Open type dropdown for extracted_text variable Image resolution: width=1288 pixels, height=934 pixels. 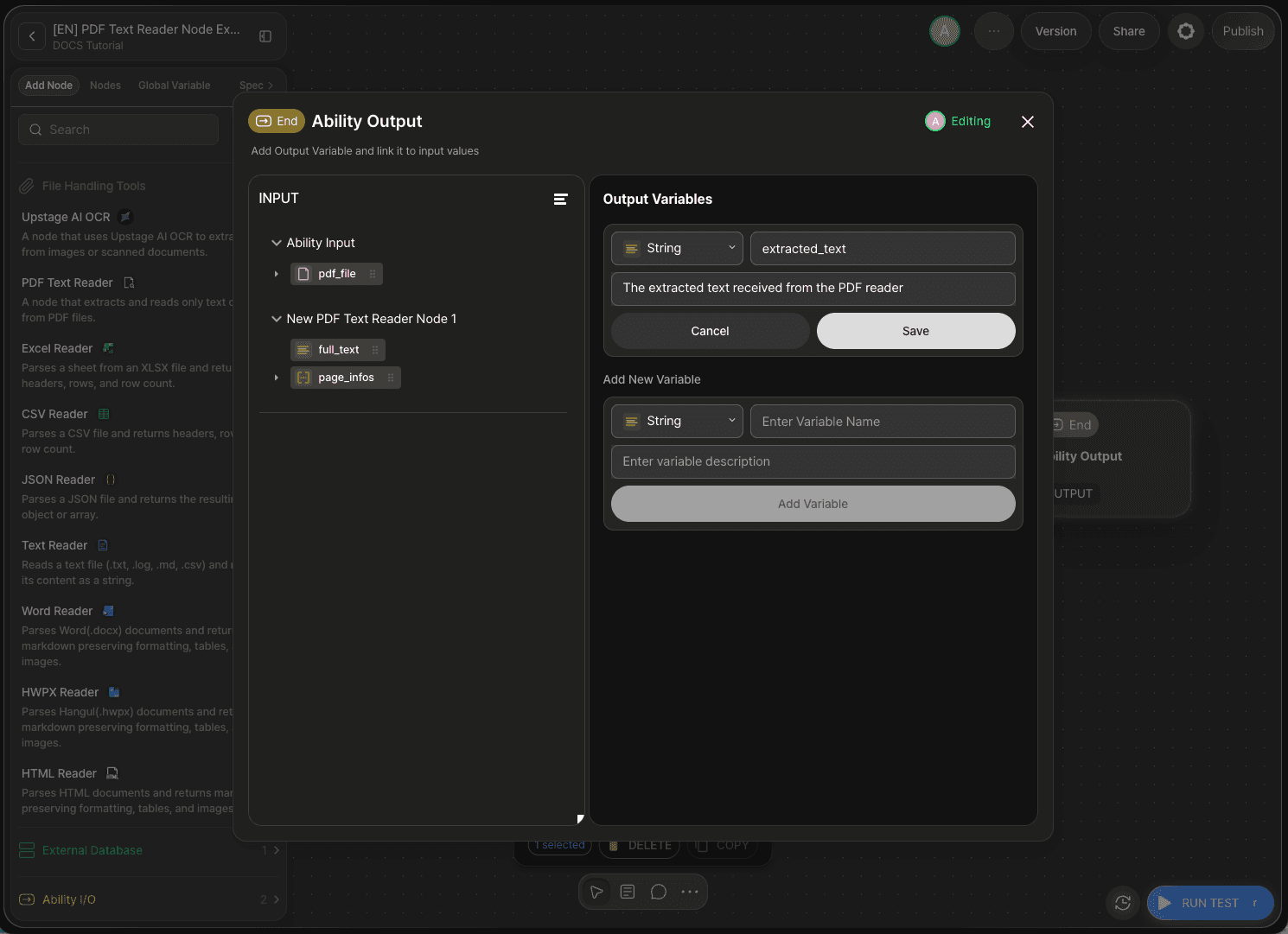pos(677,249)
